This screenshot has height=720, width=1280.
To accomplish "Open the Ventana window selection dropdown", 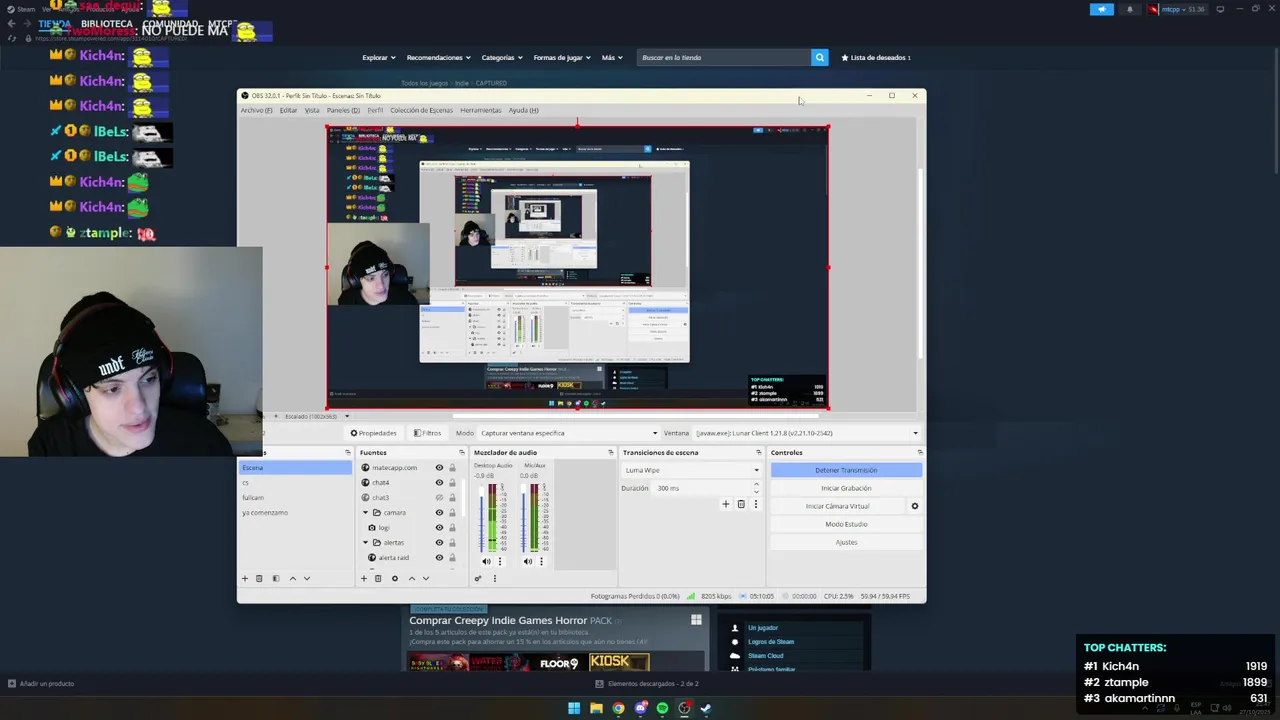I will [807, 433].
